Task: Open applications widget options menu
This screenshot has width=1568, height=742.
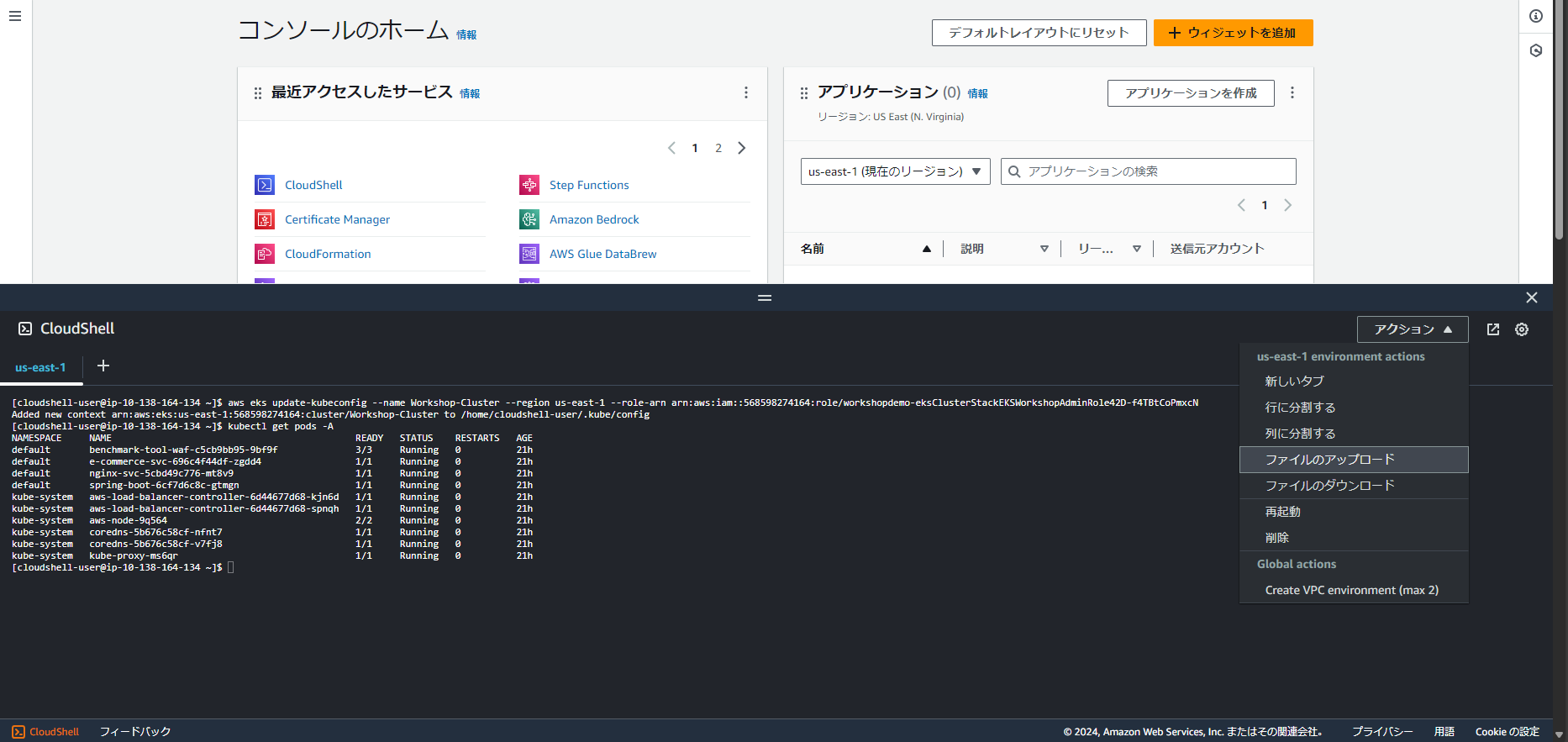Action: coord(1292,92)
